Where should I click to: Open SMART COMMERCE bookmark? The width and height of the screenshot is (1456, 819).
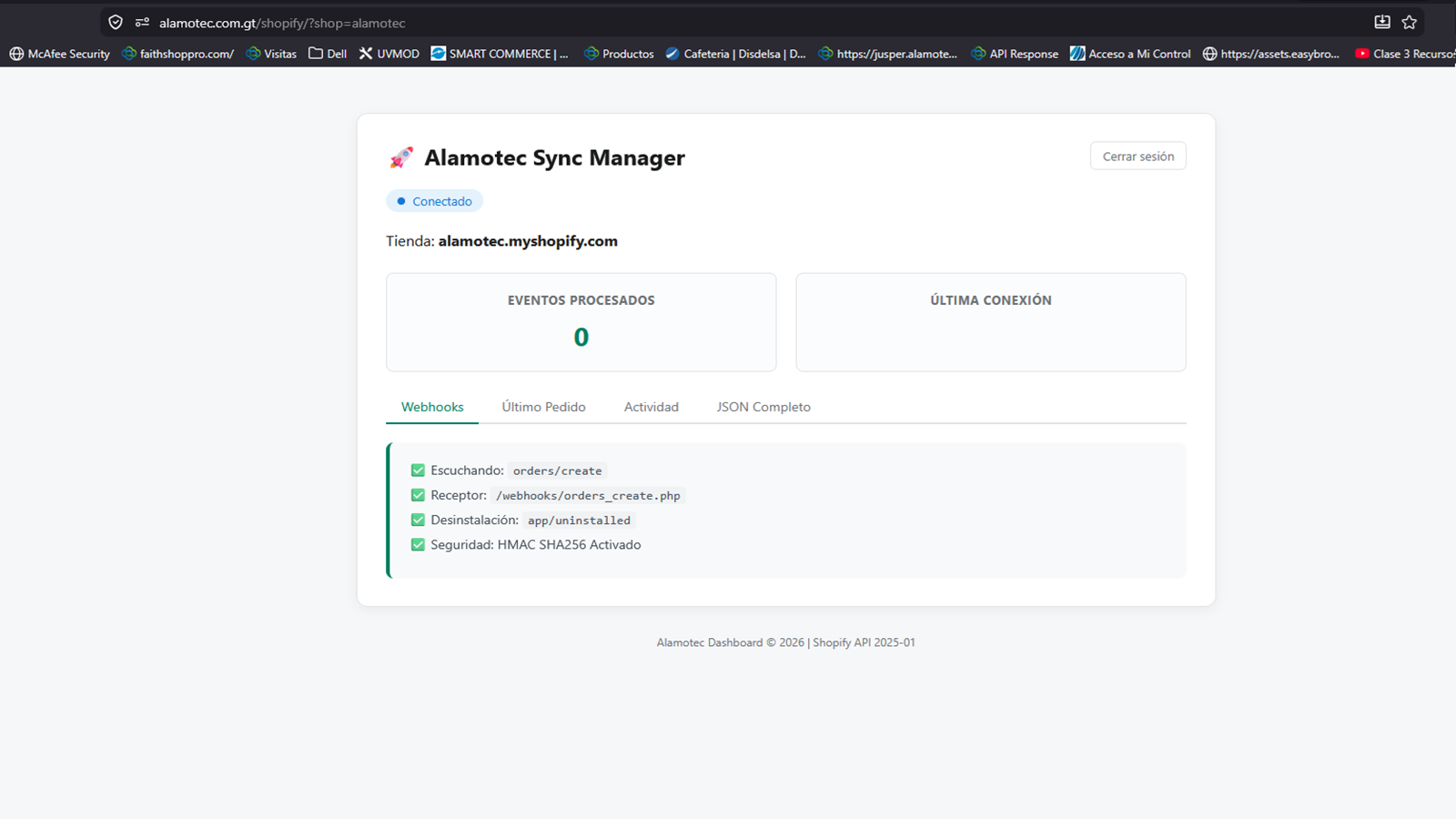point(500,54)
